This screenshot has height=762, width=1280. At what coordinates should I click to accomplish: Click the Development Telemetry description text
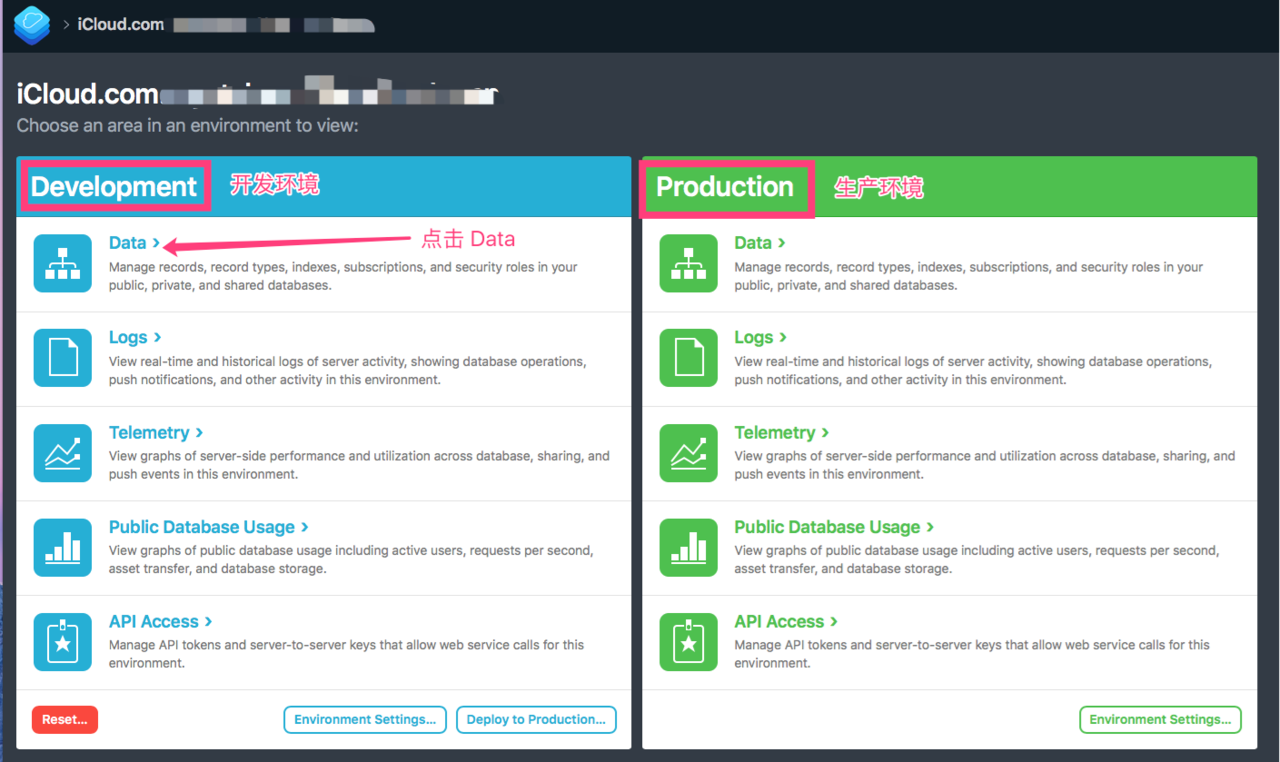359,465
